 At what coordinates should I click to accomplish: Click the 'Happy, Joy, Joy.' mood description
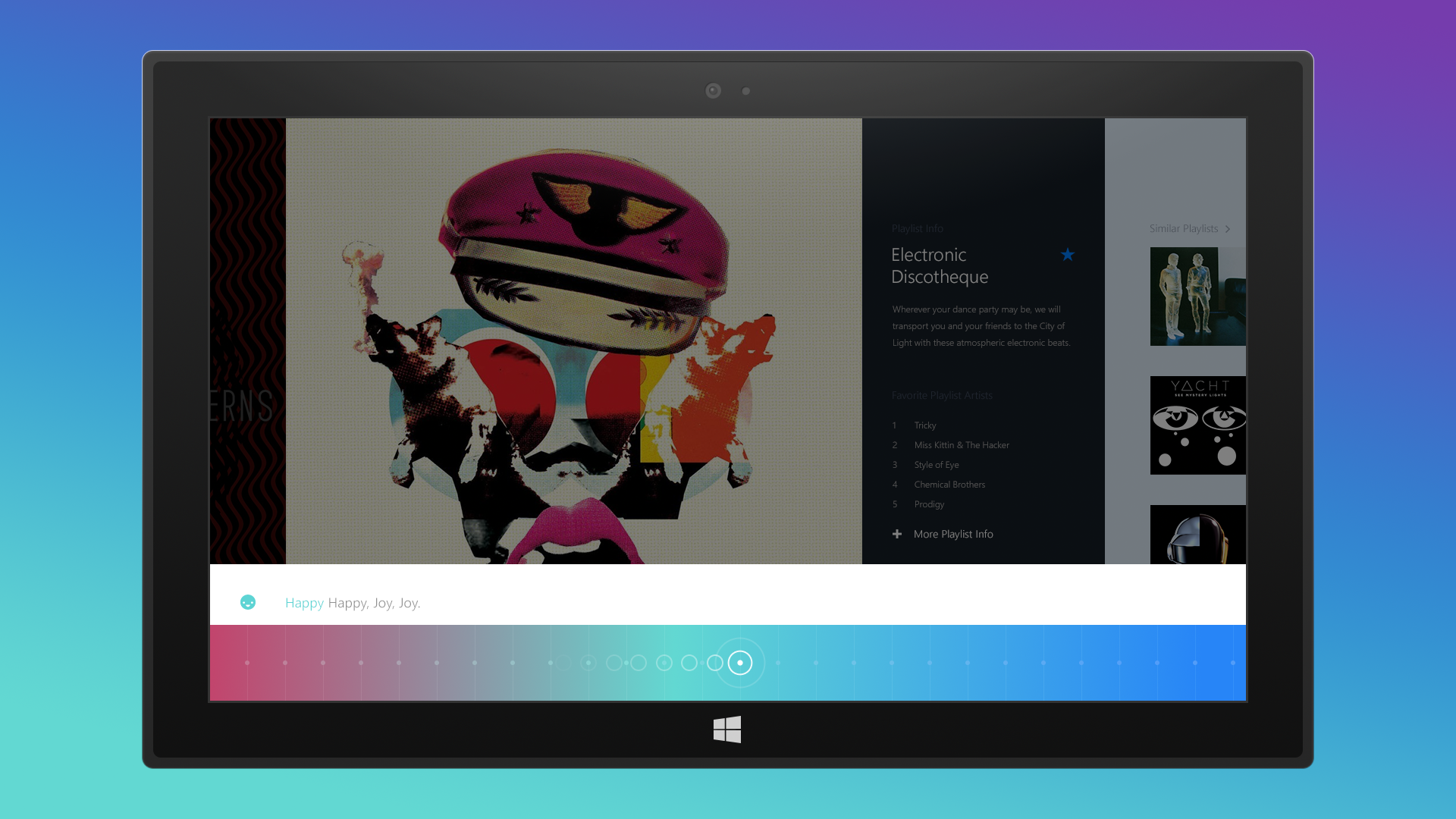point(374,603)
